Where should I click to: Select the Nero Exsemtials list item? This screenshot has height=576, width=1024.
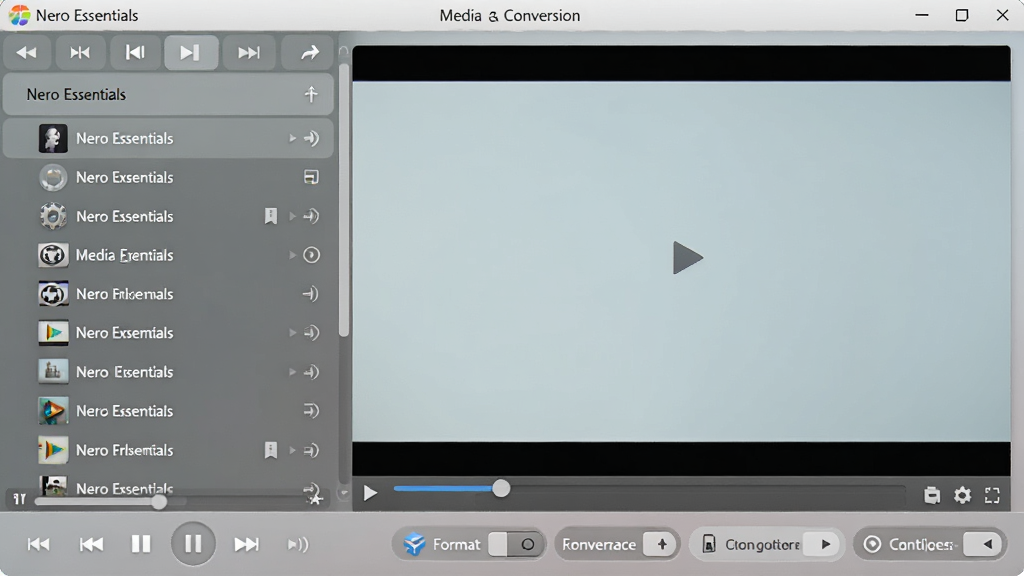[168, 333]
